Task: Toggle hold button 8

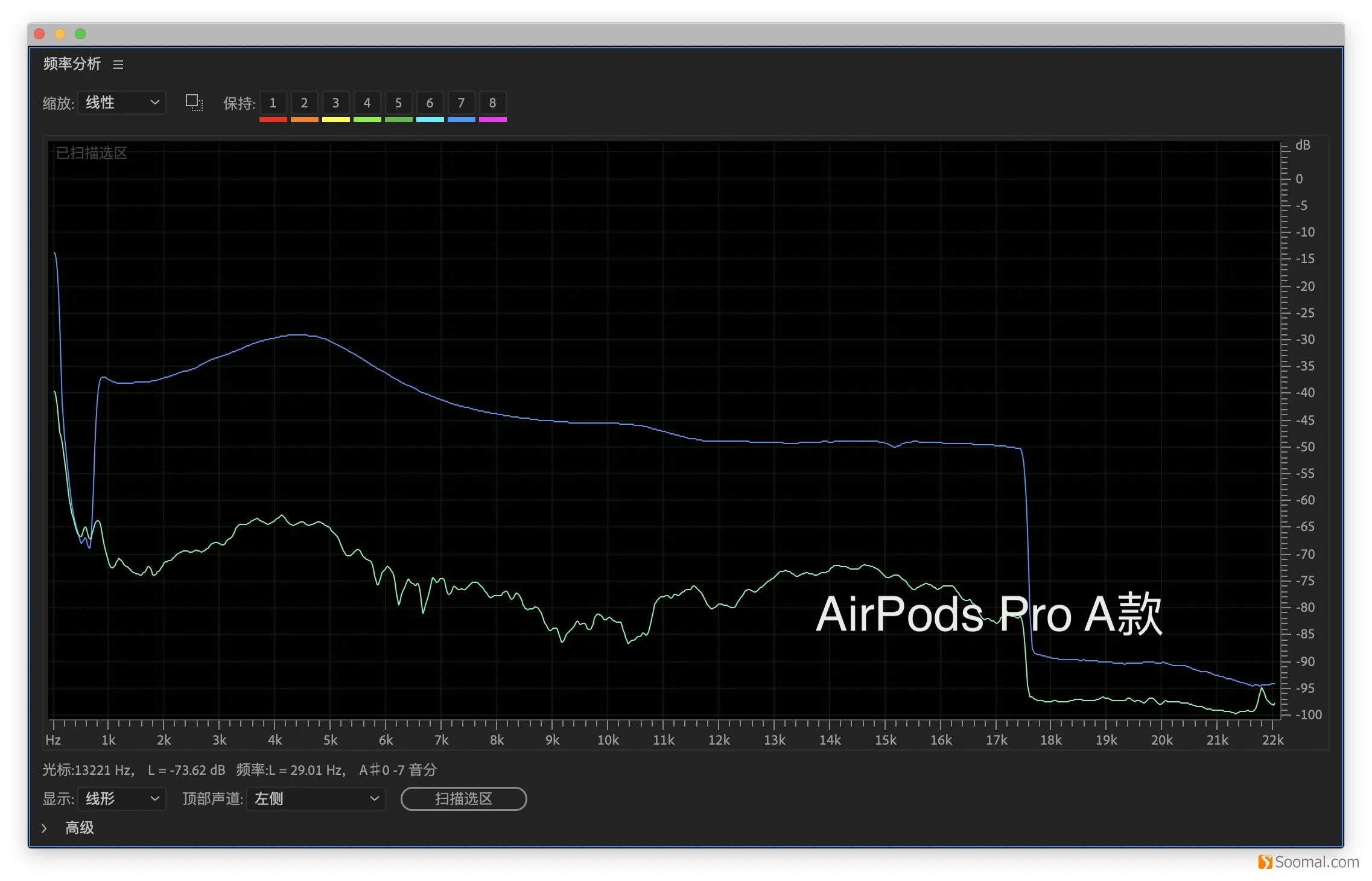Action: pyautogui.click(x=492, y=103)
